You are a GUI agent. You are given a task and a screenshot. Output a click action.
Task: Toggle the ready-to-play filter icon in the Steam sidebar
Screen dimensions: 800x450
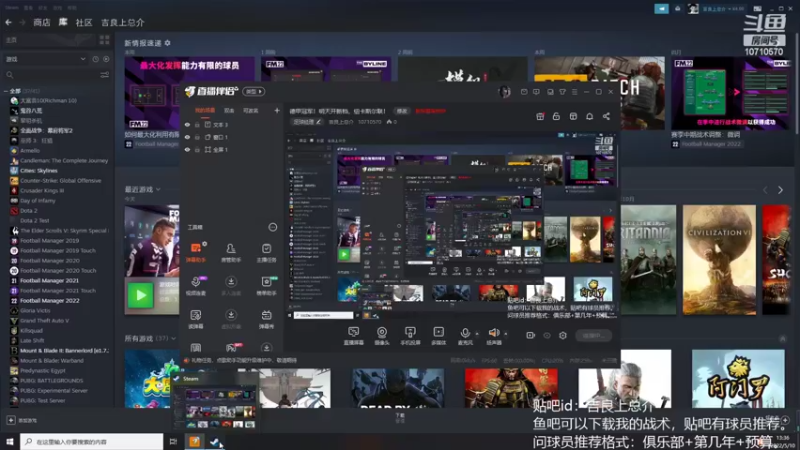106,59
